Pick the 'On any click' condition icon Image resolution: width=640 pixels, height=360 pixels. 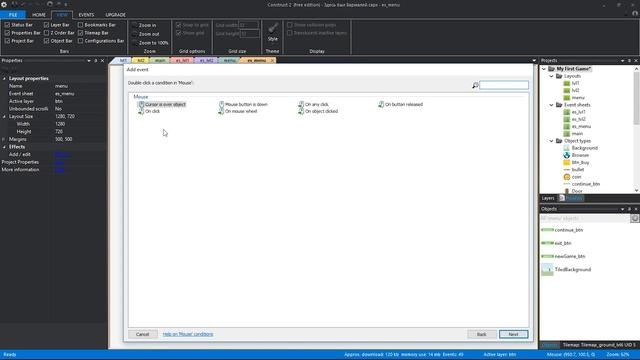point(301,104)
